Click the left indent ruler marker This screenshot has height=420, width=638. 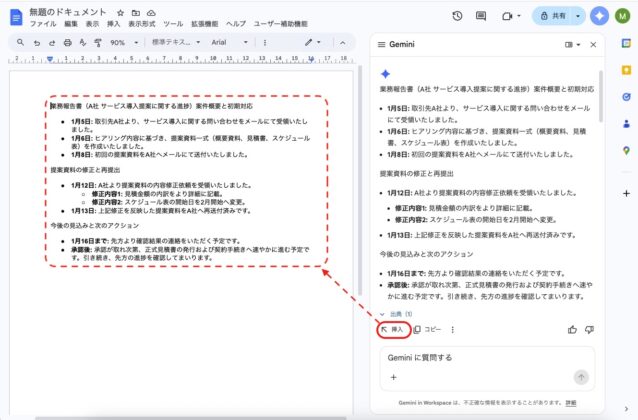pyautogui.click(x=50, y=59)
